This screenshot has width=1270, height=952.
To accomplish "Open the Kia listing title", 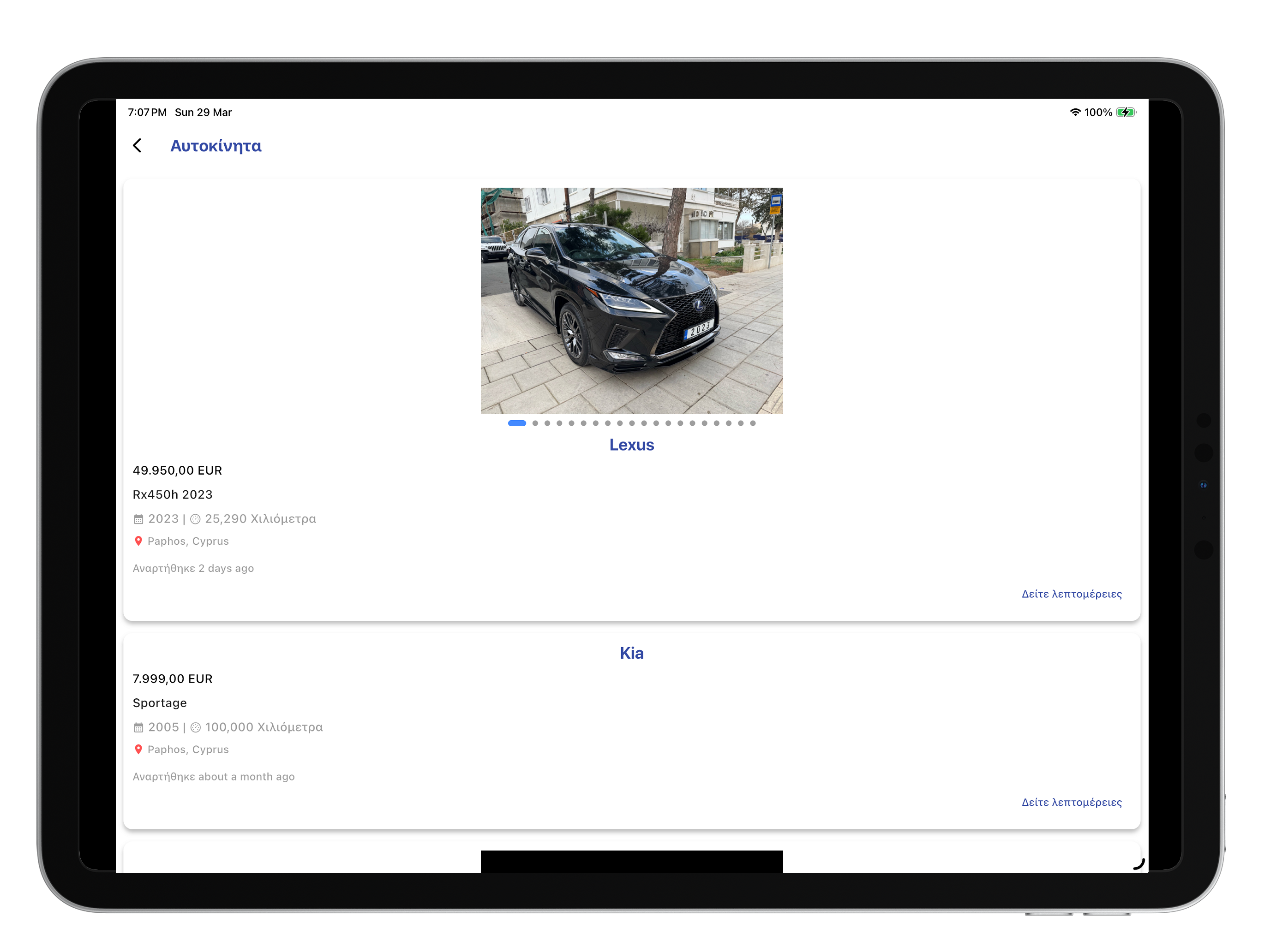I will pyautogui.click(x=632, y=653).
